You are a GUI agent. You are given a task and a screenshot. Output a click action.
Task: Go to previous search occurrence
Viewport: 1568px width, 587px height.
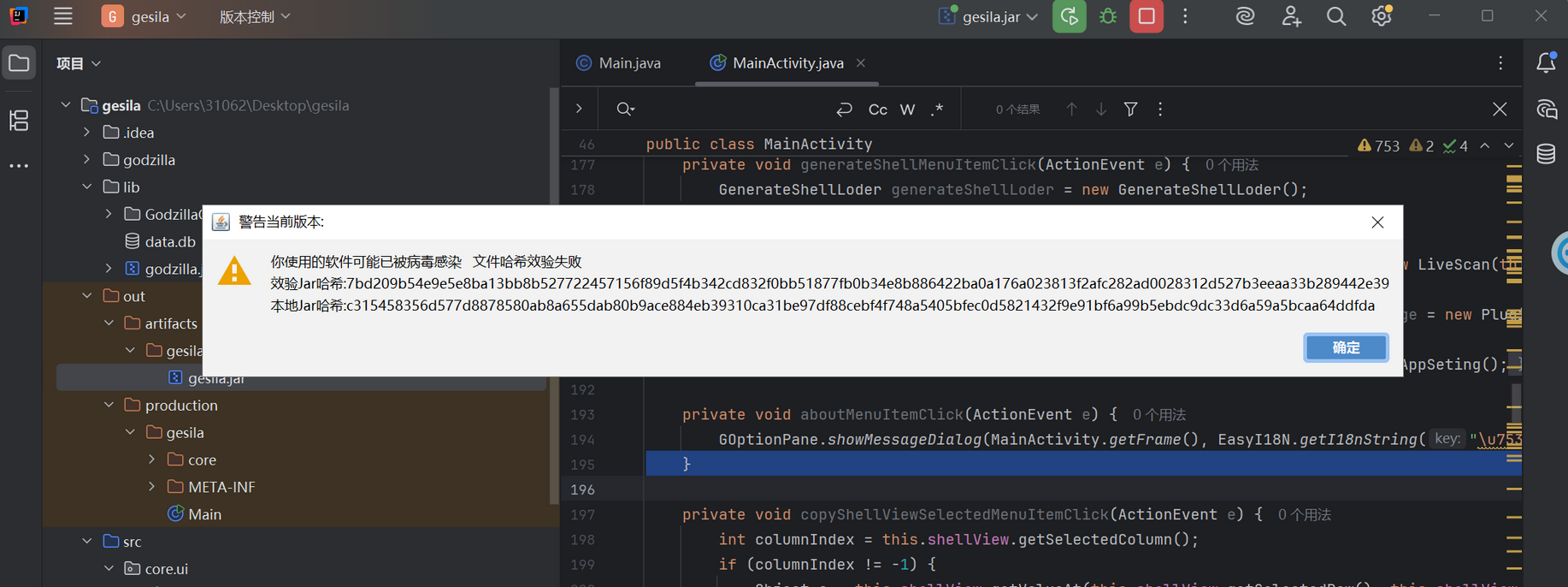coord(1071,110)
